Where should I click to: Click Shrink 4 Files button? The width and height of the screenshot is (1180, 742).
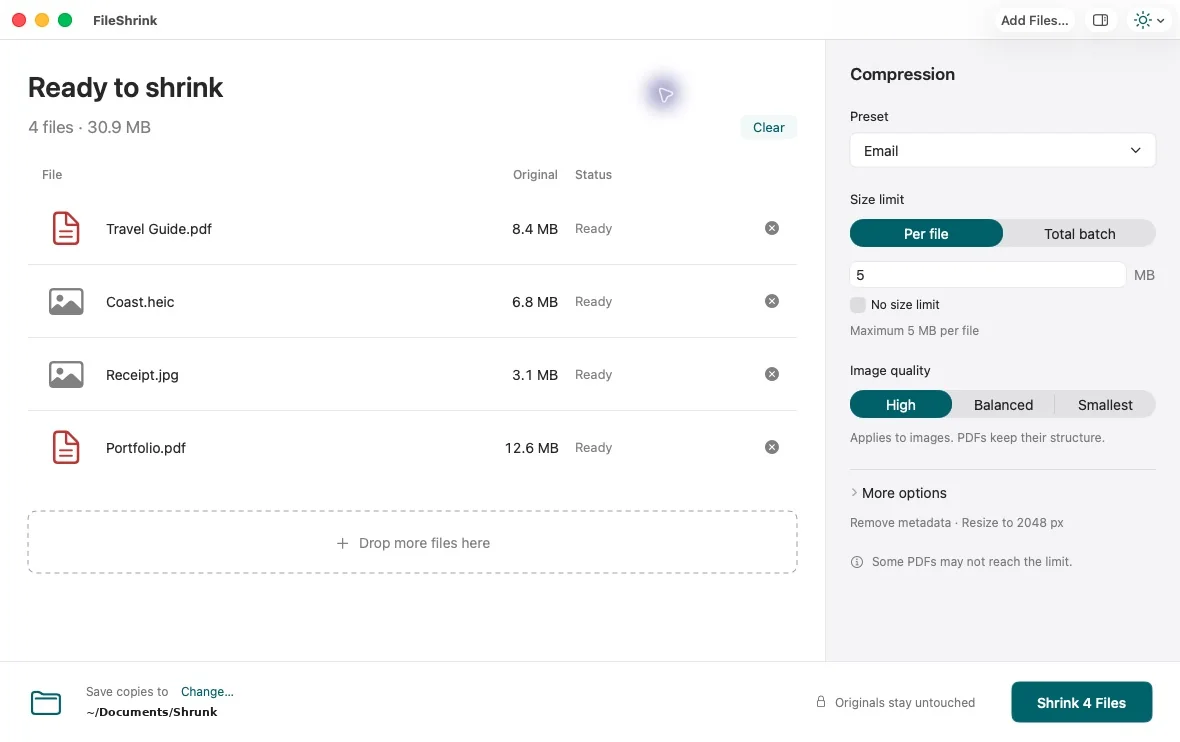coord(1081,702)
